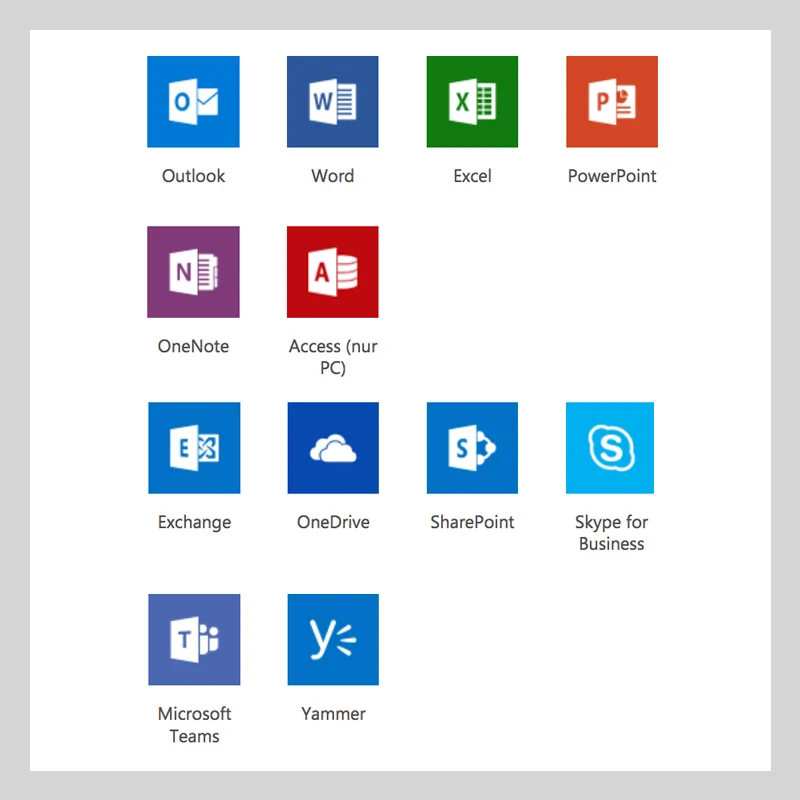Click the "Outlook" text label
The image size is (800, 800).
click(193, 176)
